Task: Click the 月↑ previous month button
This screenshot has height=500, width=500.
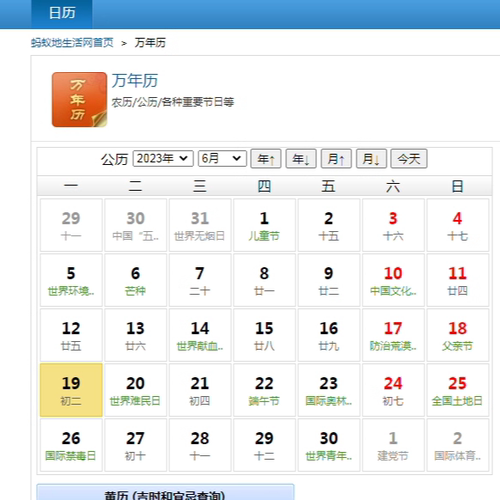Action: click(x=336, y=159)
